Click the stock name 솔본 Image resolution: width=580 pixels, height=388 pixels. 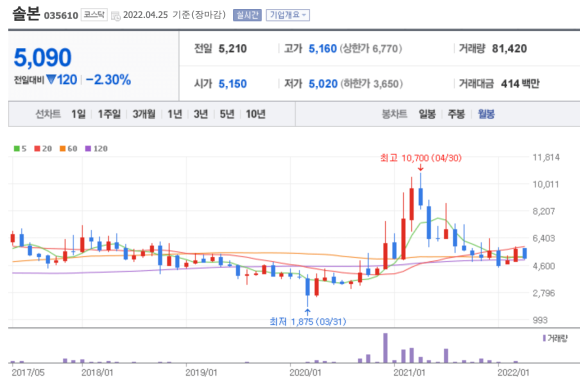click(x=26, y=14)
